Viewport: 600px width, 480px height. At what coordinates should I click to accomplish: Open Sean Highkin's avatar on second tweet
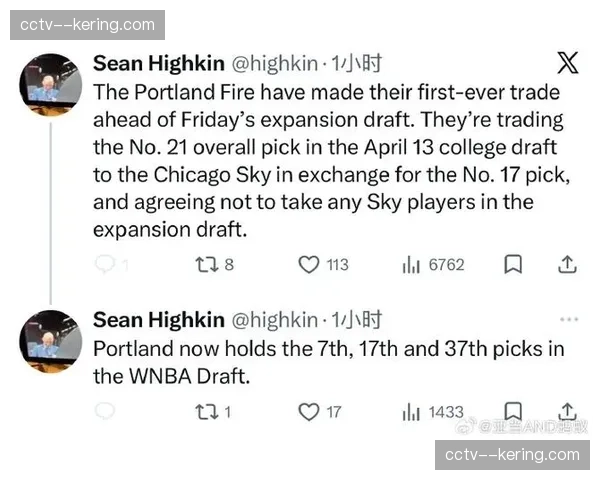pos(51,341)
